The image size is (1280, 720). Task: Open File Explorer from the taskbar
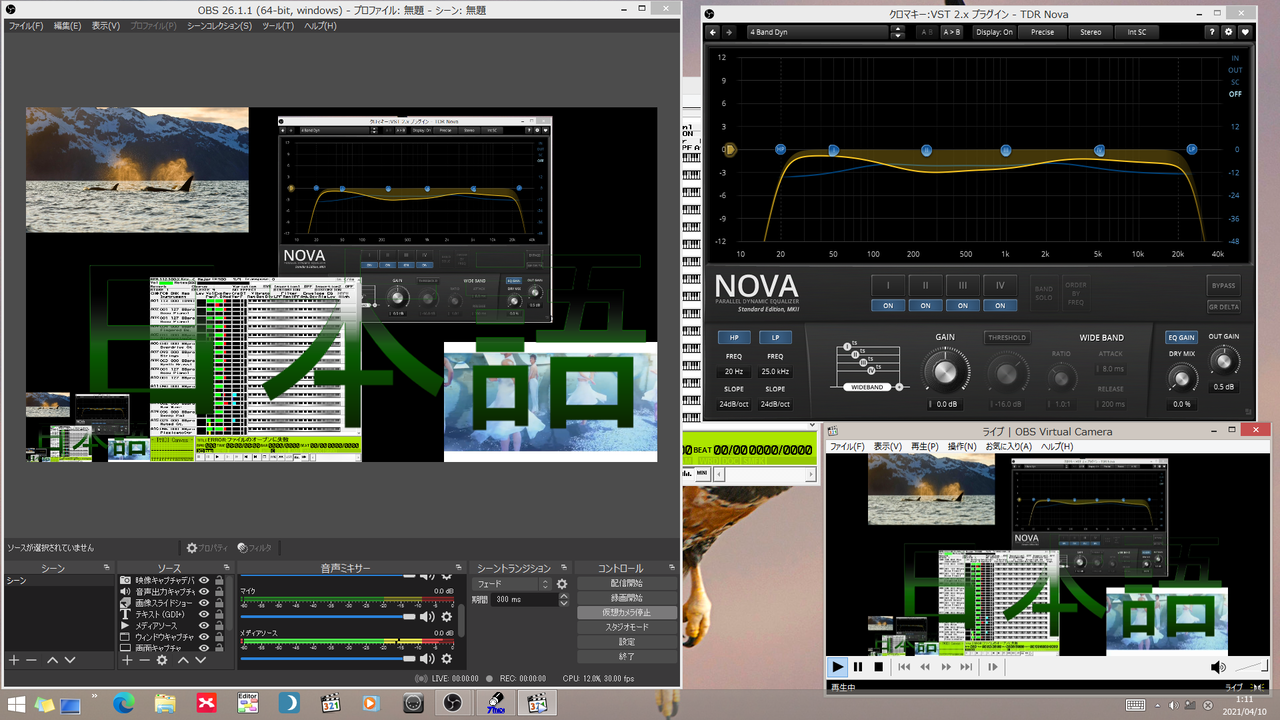pyautogui.click(x=165, y=703)
